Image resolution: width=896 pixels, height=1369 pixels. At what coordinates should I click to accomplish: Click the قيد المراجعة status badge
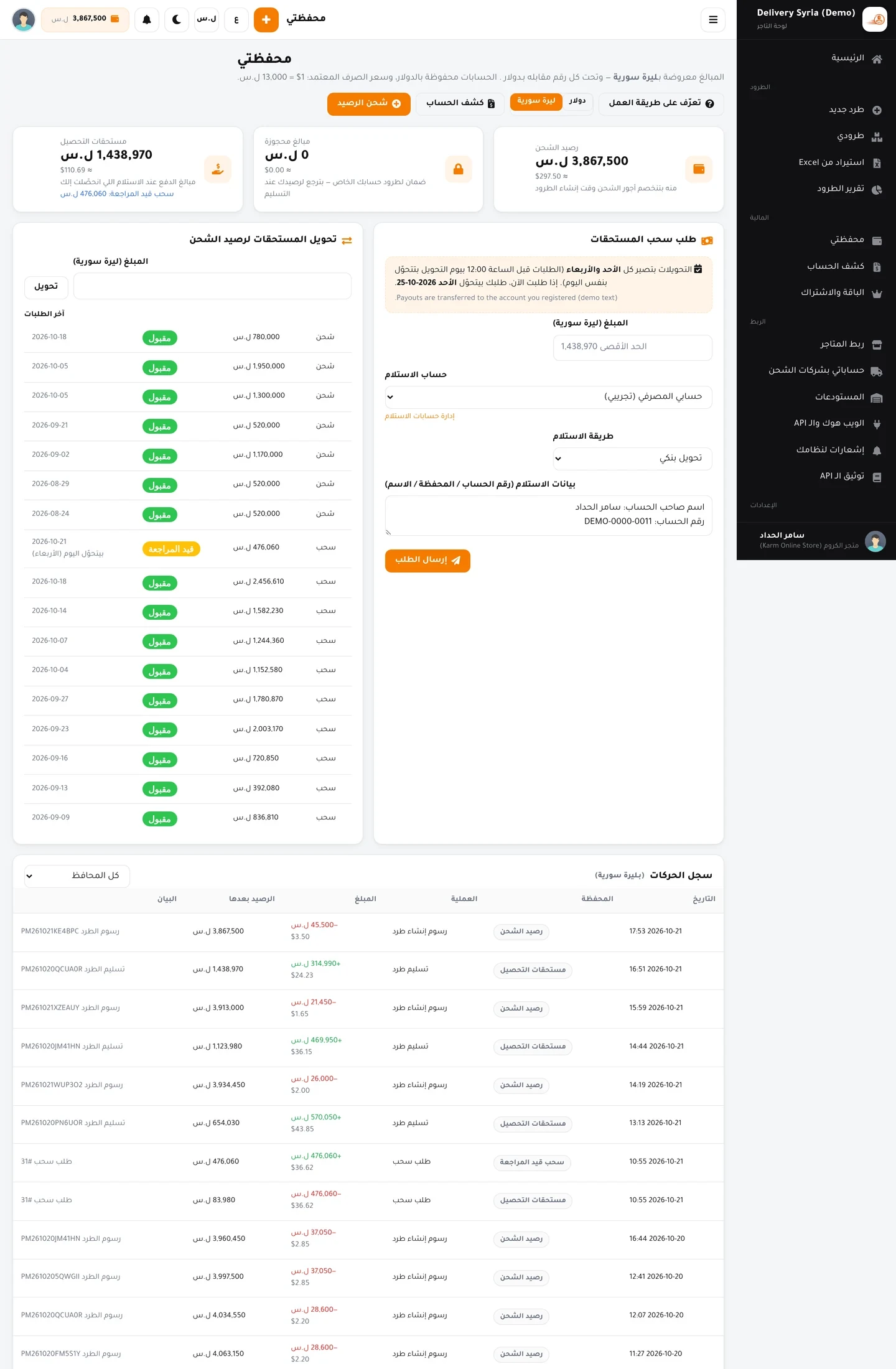(171, 549)
